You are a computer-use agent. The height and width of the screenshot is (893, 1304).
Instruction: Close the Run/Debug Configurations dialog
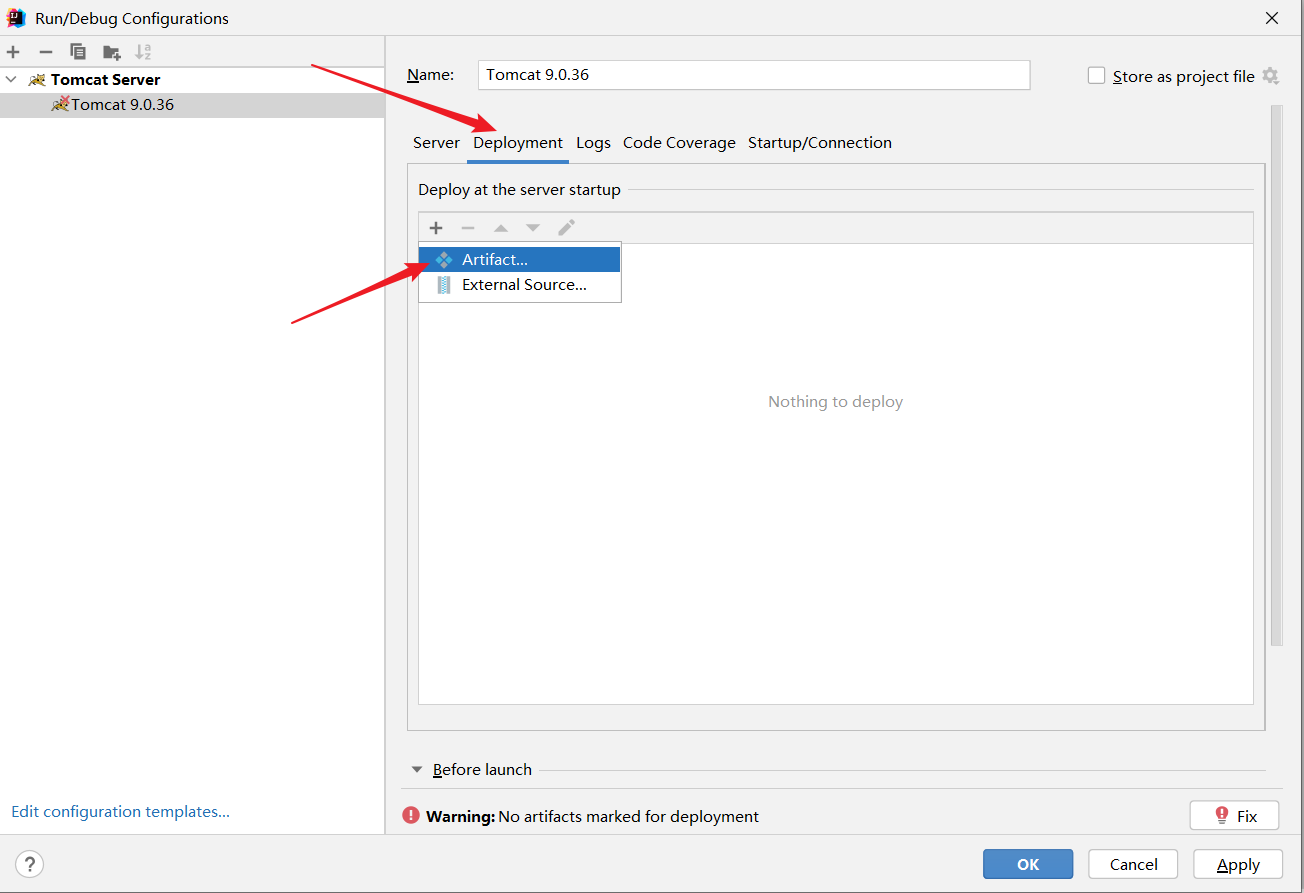coord(1272,18)
